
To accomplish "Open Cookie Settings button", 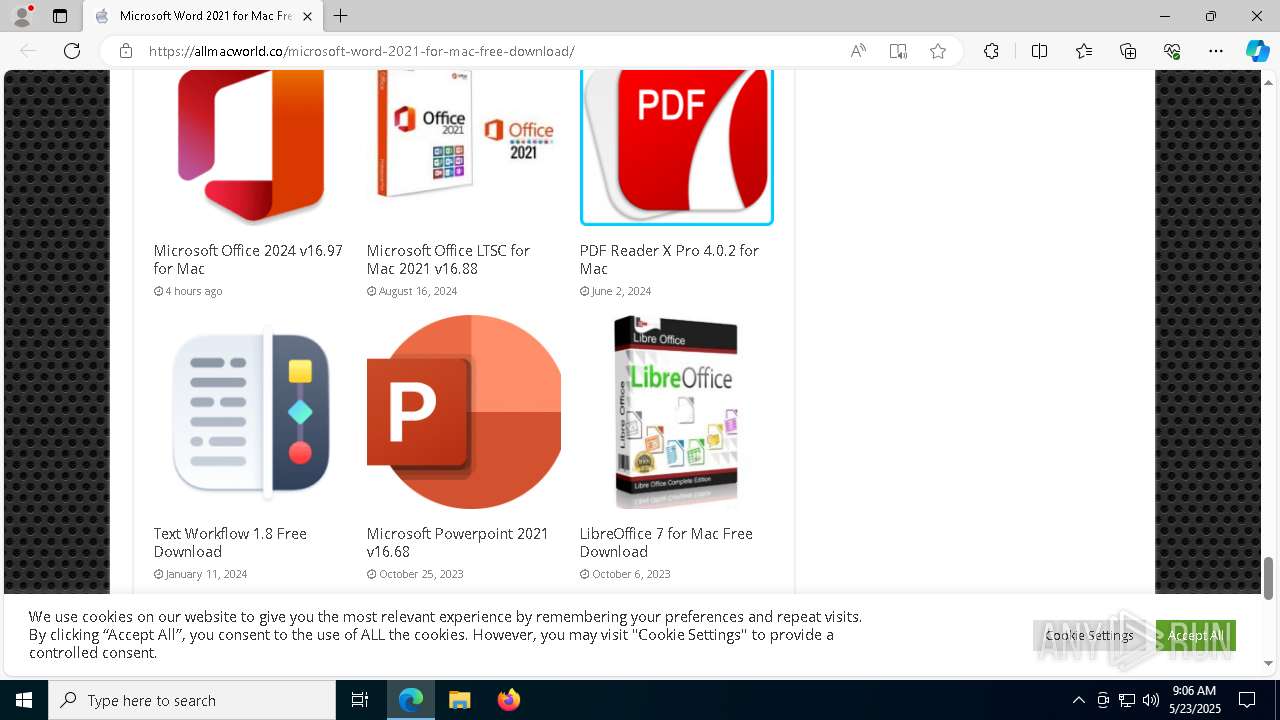I will point(1090,635).
